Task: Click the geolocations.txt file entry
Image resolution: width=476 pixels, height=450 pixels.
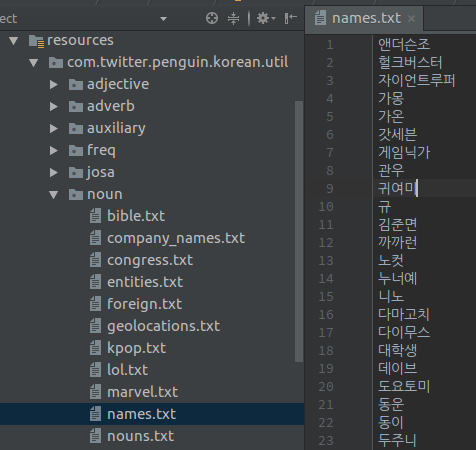Action: click(x=163, y=326)
